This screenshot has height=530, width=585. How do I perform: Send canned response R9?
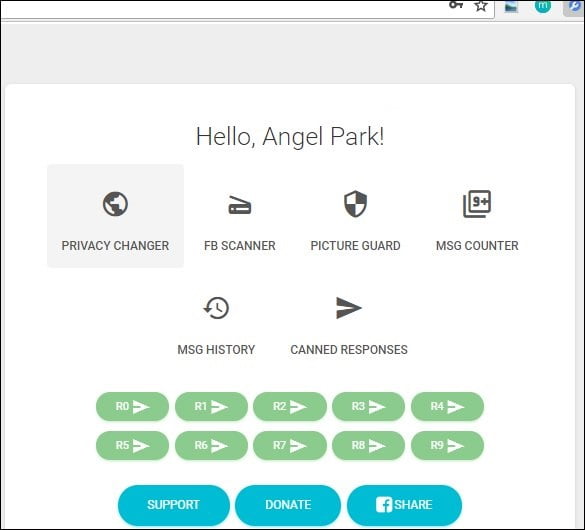coord(447,445)
